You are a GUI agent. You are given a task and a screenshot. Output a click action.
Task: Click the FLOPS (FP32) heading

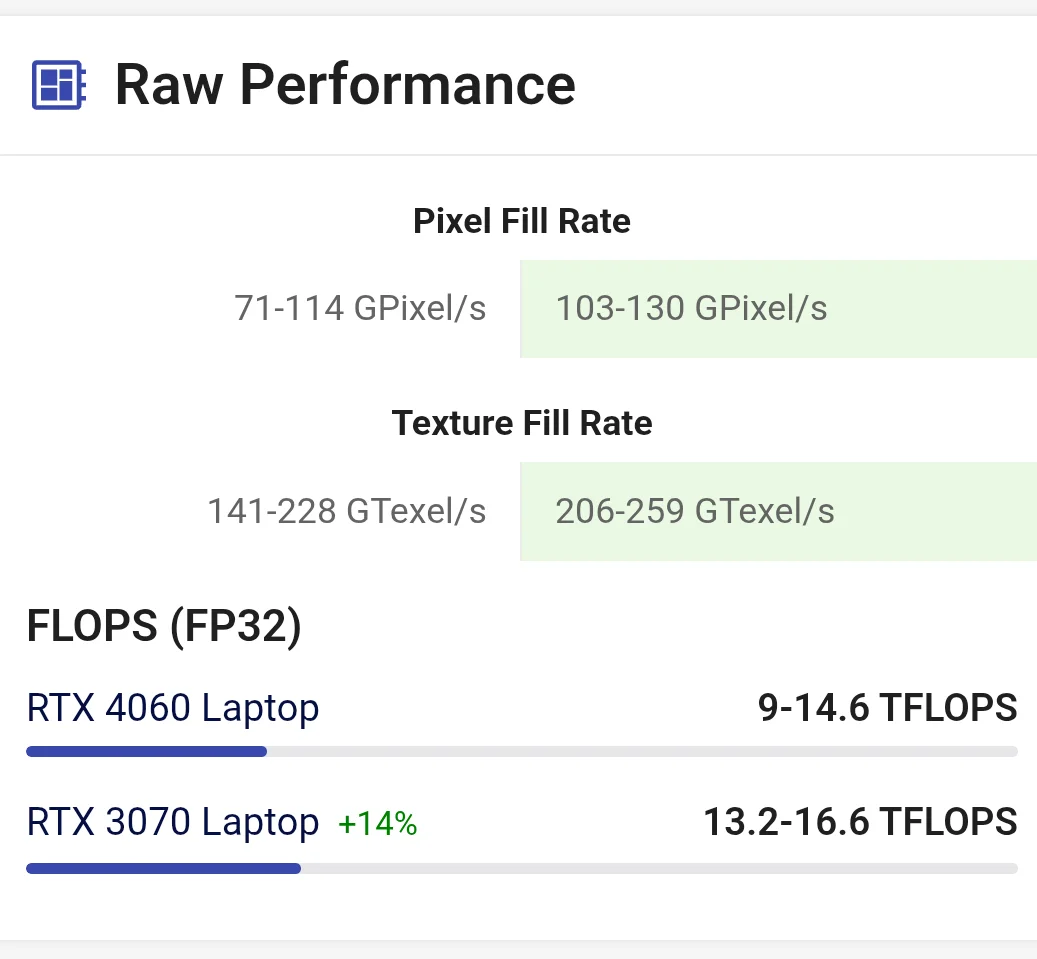pos(164,627)
